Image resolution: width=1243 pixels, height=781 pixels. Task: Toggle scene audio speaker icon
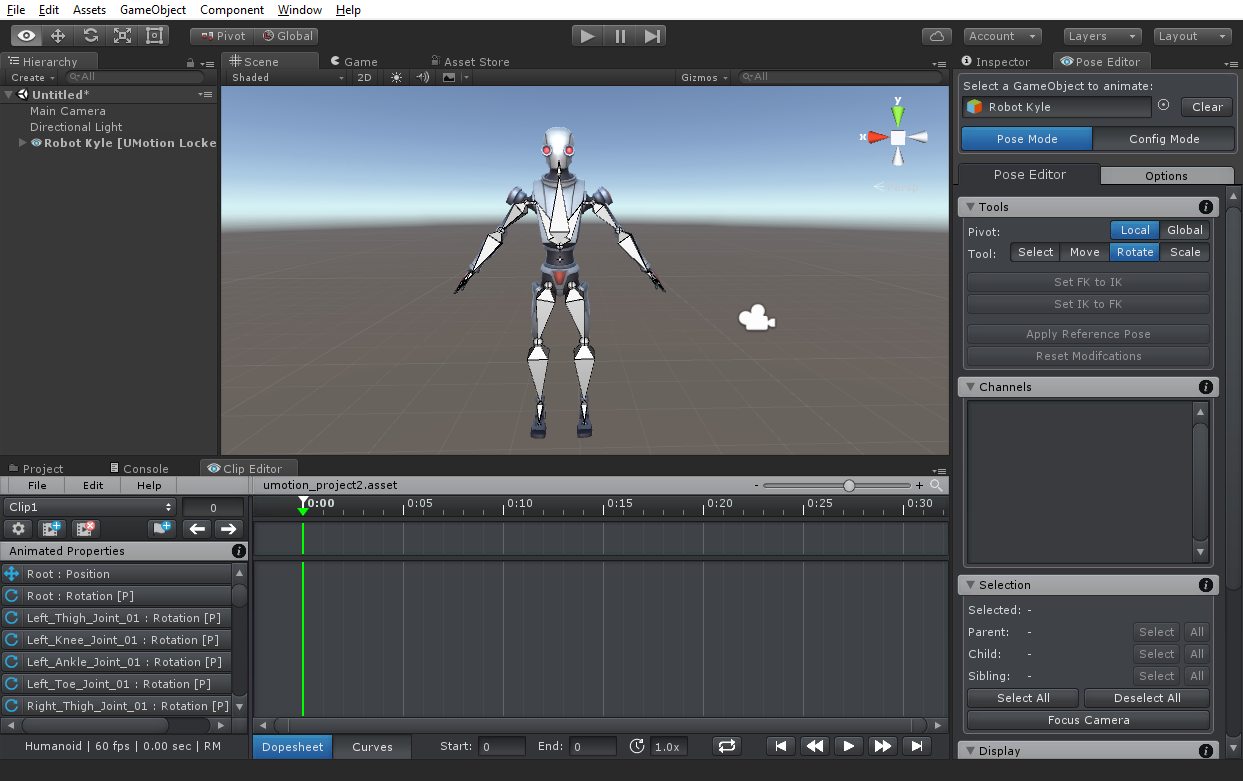tap(422, 77)
